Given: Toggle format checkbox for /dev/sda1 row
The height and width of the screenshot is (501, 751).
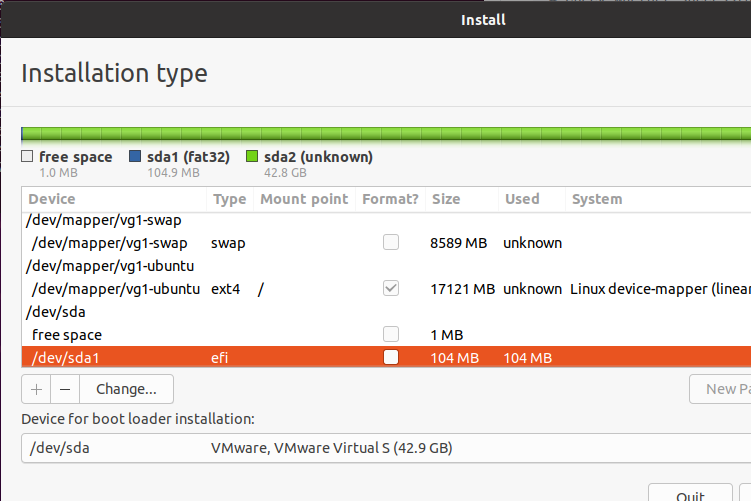Looking at the screenshot, I should 391,356.
